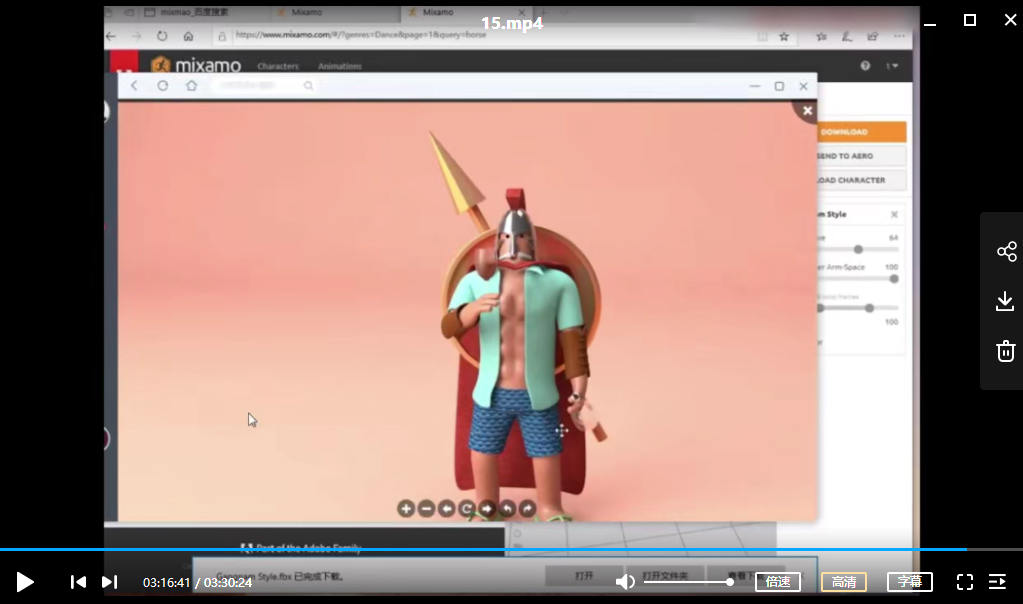Viewport: 1023px width, 604px height.
Task: Download the current video
Action: coord(1006,301)
